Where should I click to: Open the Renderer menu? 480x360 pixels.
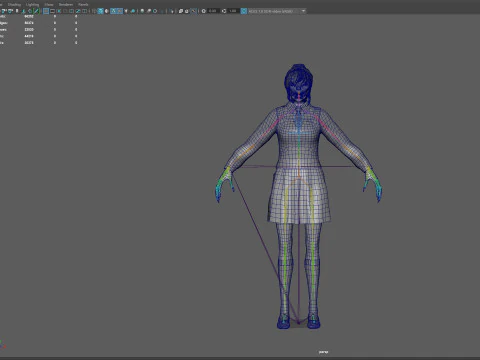point(66,5)
